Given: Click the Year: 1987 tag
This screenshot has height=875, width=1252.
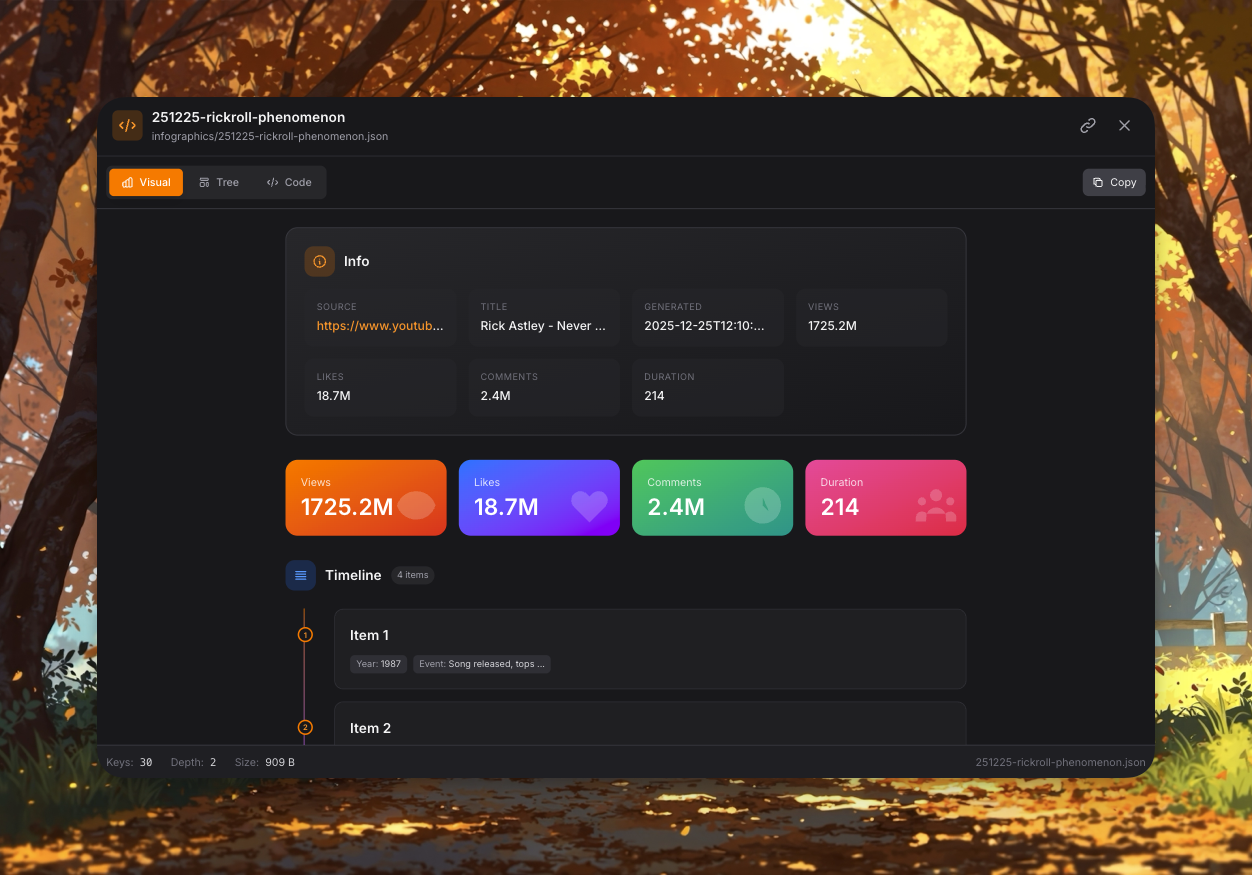Looking at the screenshot, I should [379, 664].
